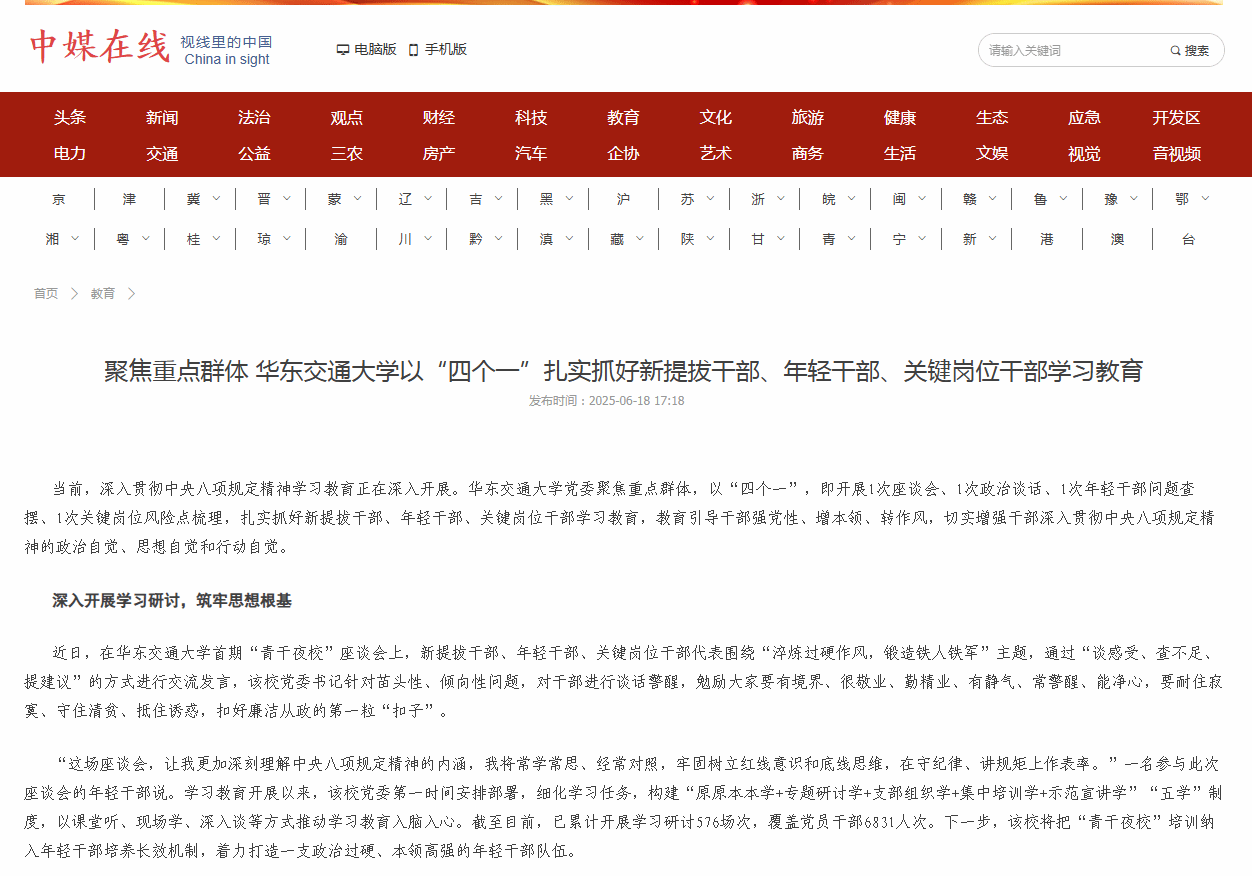1252x876 pixels.
Task: Click the chevron after 教育 breadcrumb
Action: [131, 294]
